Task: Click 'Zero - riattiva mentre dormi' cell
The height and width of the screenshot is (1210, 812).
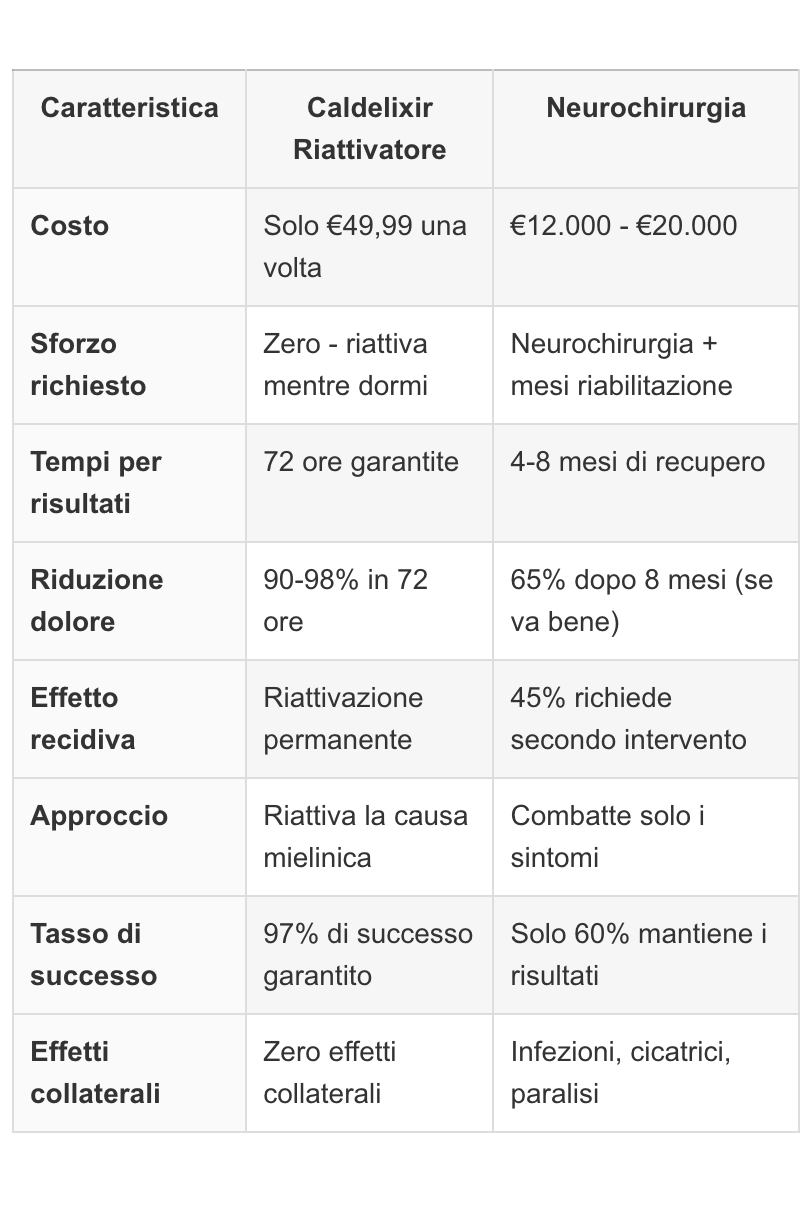Action: click(x=345, y=364)
